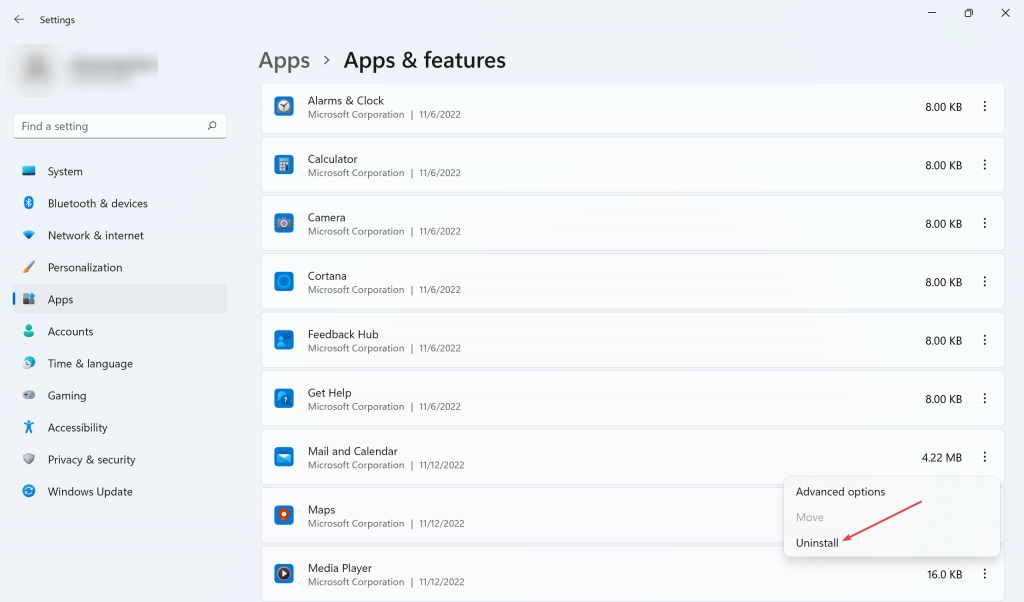Click the Privacy shield icon

pyautogui.click(x=29, y=459)
